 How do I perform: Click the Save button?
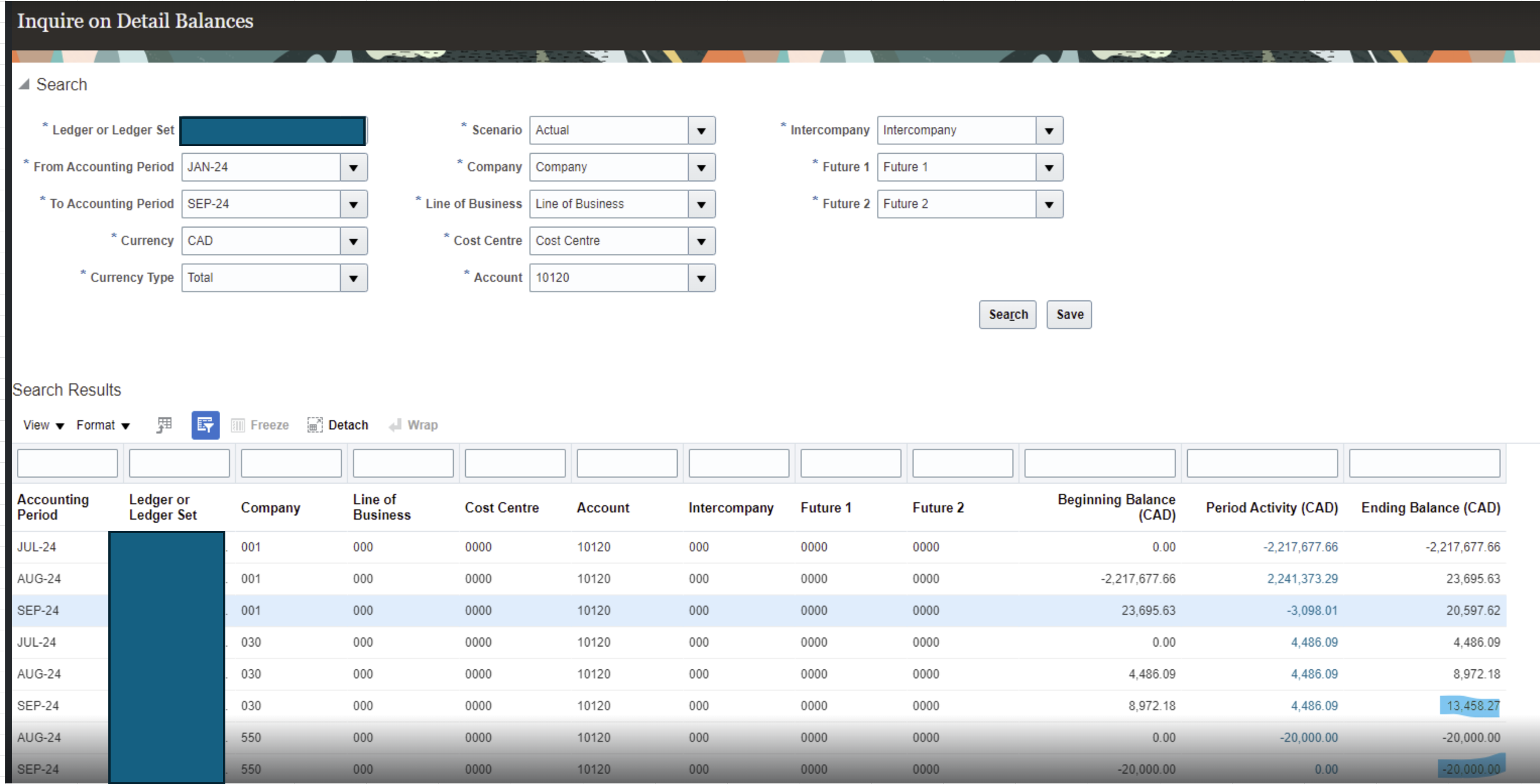[x=1069, y=314]
